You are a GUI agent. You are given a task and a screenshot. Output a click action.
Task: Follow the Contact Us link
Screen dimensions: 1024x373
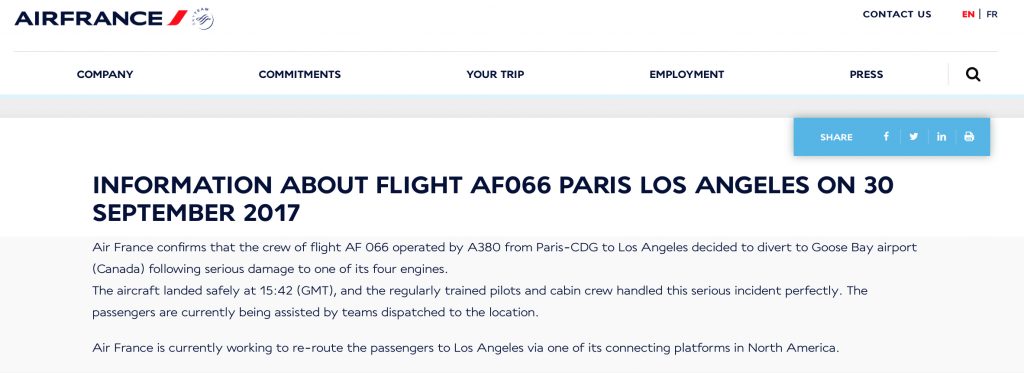click(897, 14)
